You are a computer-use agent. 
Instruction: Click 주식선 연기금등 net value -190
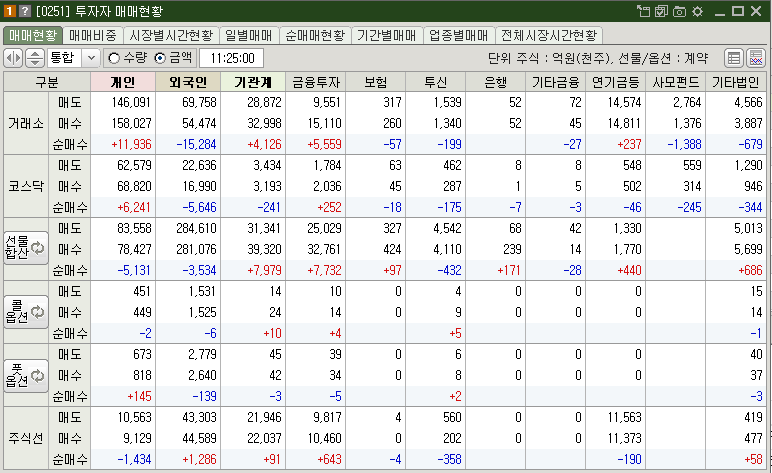629,459
